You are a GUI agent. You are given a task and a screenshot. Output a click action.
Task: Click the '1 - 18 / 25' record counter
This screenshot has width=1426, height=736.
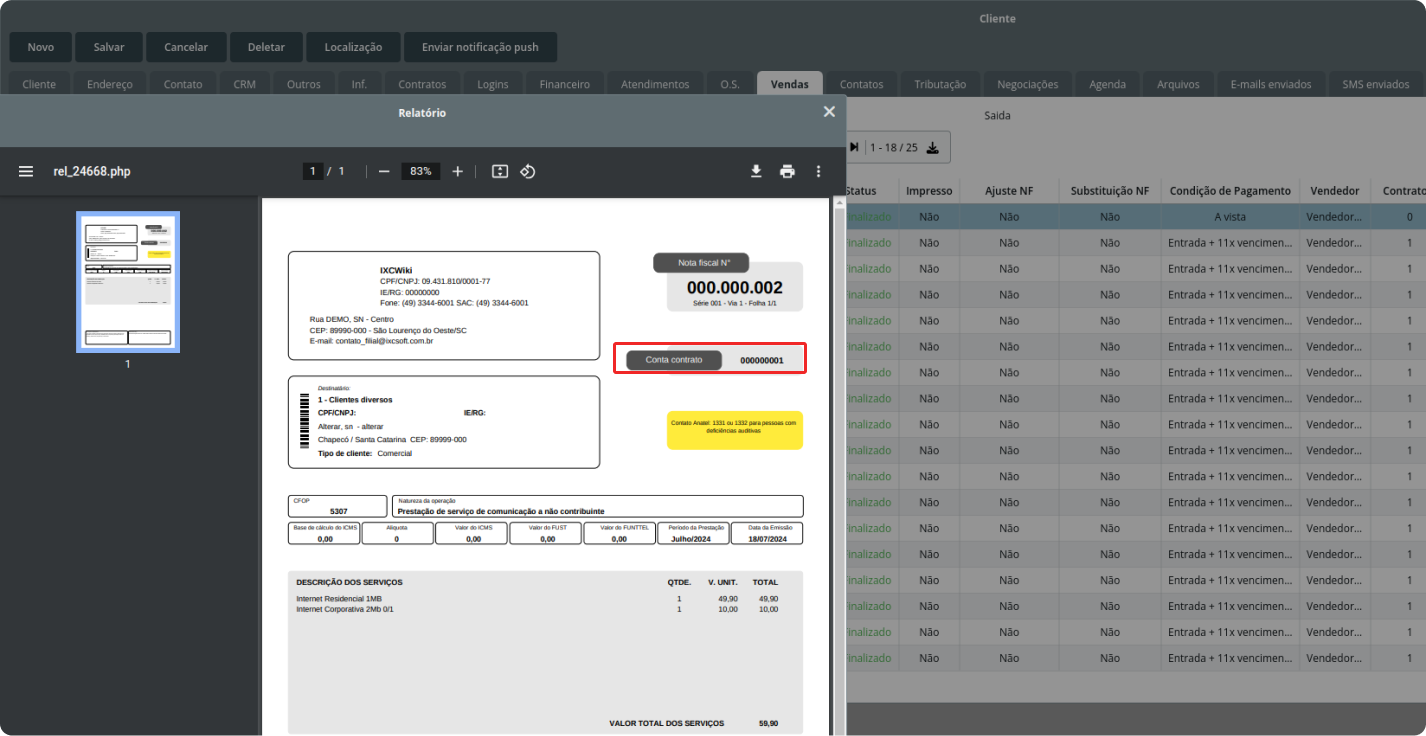tap(894, 147)
